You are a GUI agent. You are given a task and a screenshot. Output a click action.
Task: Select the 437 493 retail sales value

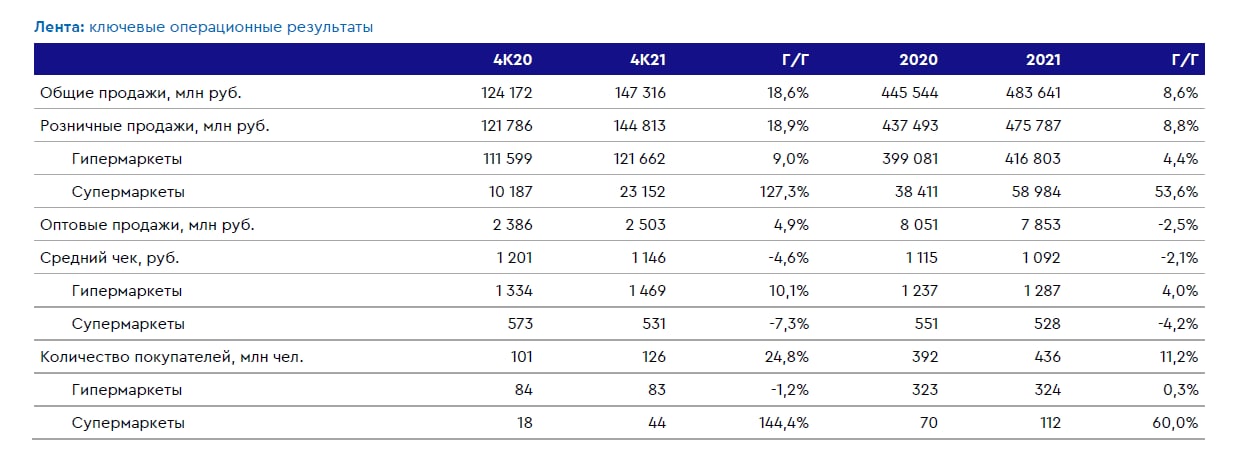908,126
